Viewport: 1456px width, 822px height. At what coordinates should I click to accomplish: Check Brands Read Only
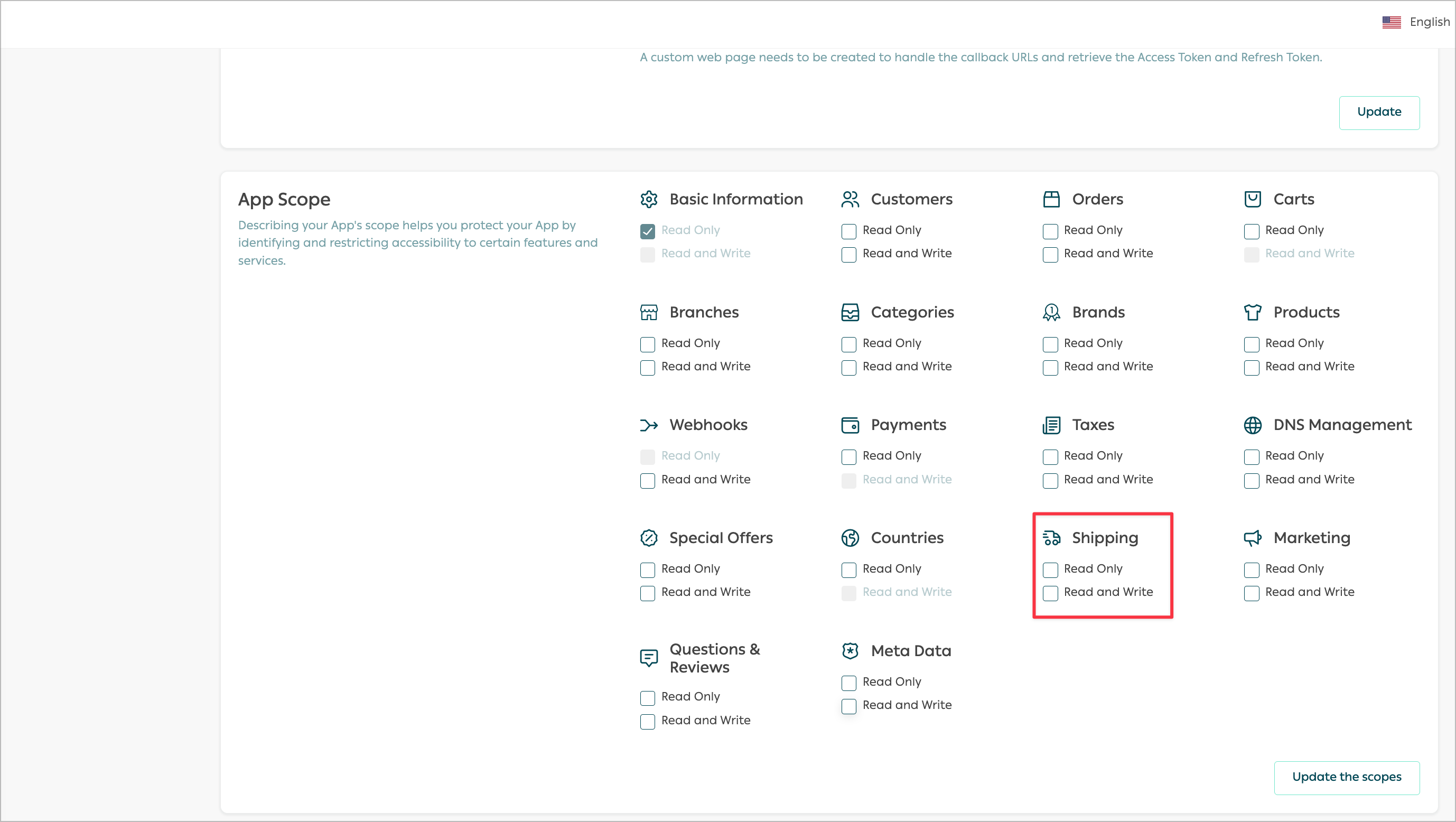1050,344
